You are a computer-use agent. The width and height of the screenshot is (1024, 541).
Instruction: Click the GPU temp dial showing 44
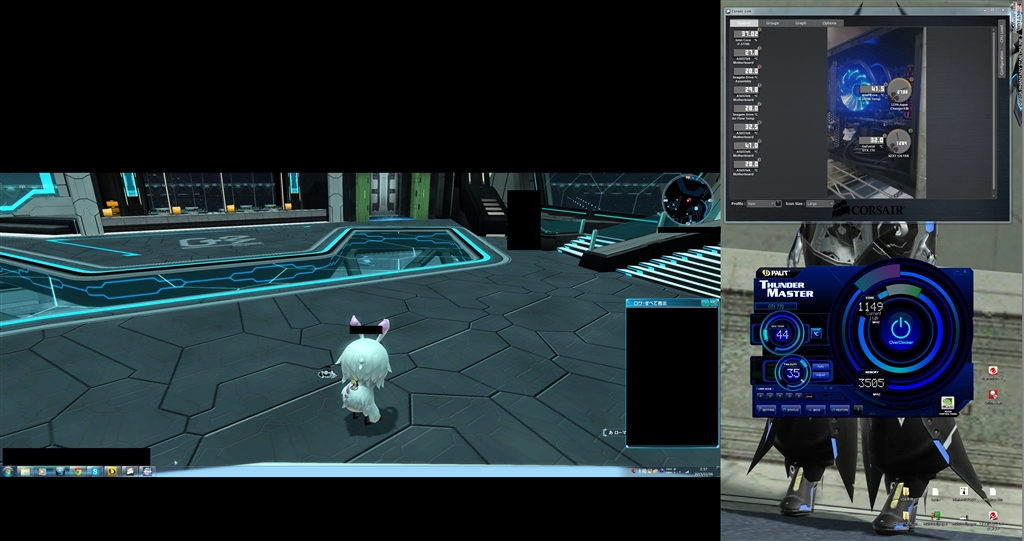[782, 335]
